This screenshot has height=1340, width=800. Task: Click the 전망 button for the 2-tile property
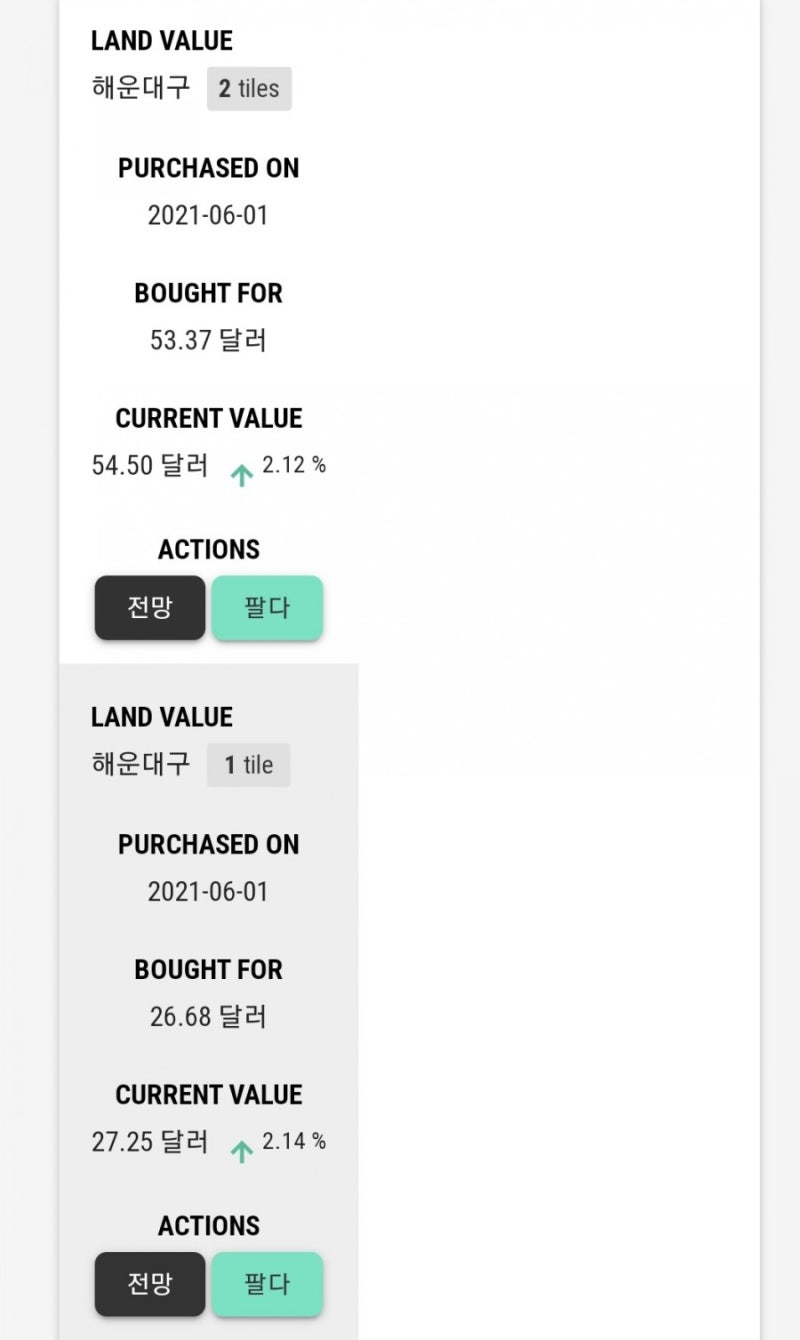point(150,607)
